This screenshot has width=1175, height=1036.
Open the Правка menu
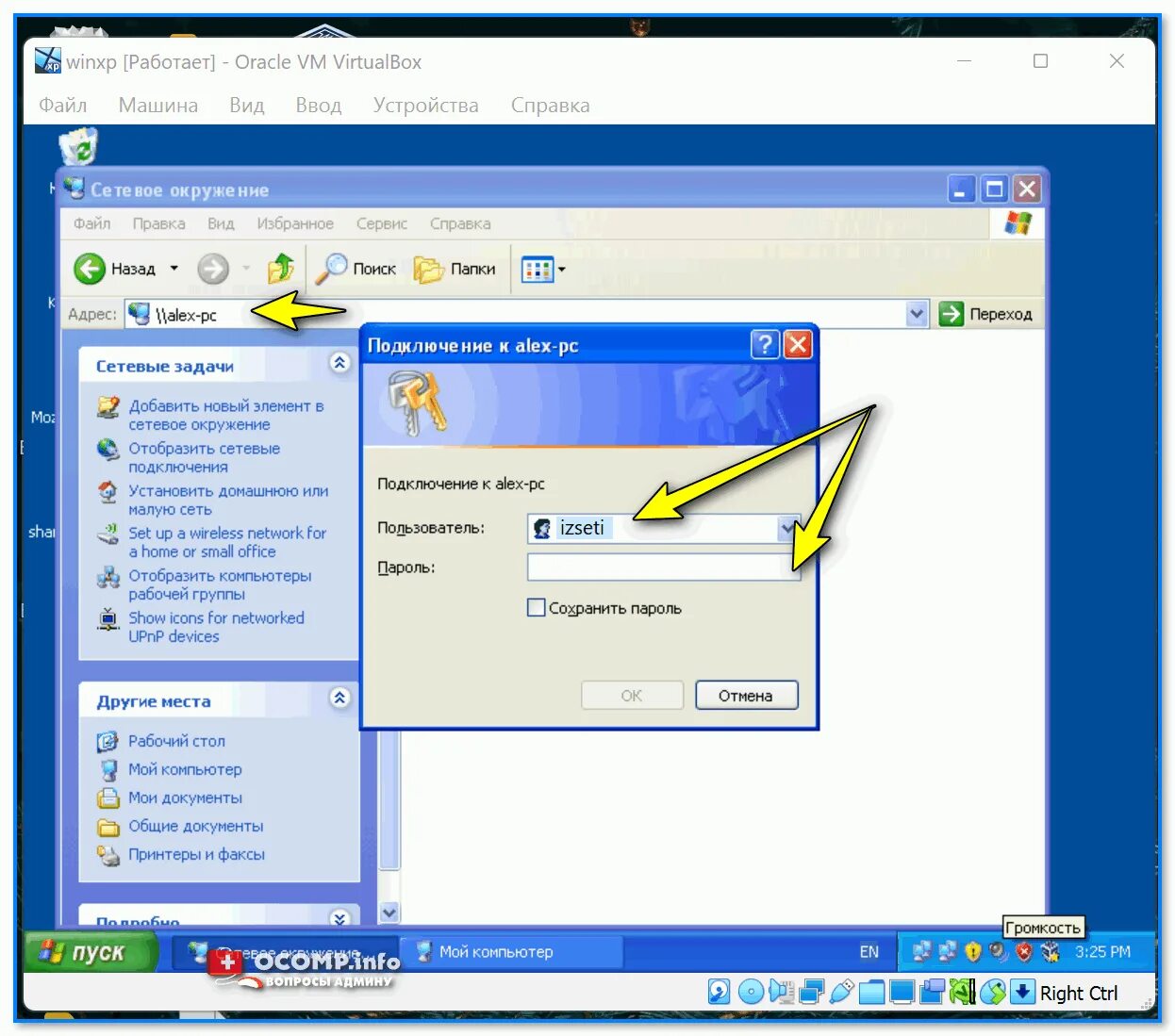pos(158,223)
